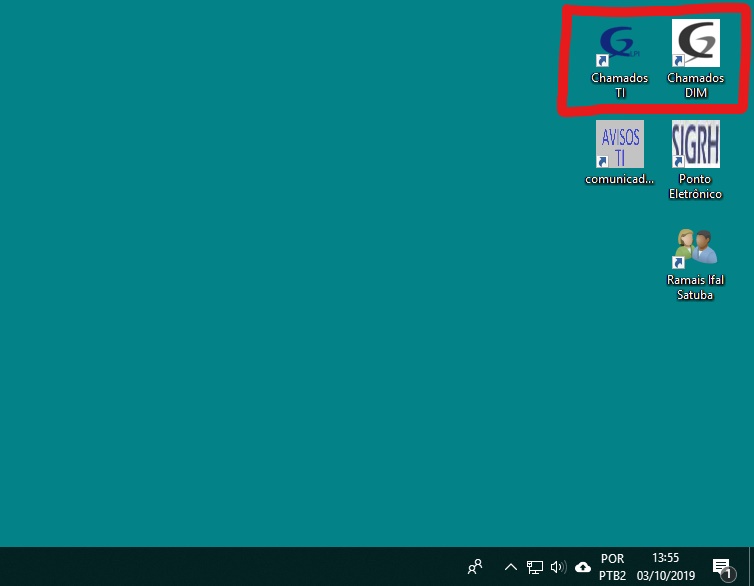Image resolution: width=754 pixels, height=586 pixels.
Task: Expand the hidden tray icons chevron
Action: [x=510, y=567]
